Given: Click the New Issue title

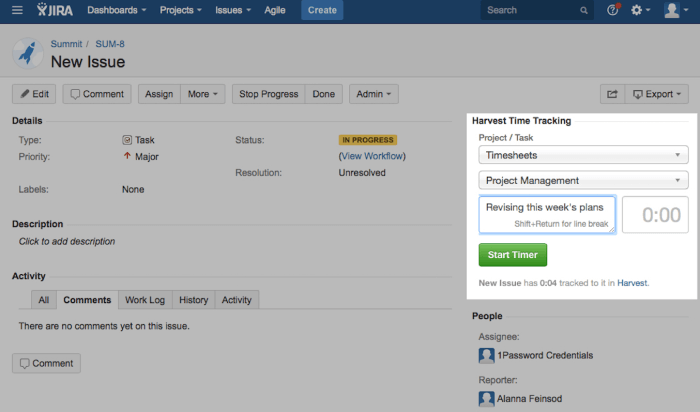Looking at the screenshot, I should (x=88, y=62).
